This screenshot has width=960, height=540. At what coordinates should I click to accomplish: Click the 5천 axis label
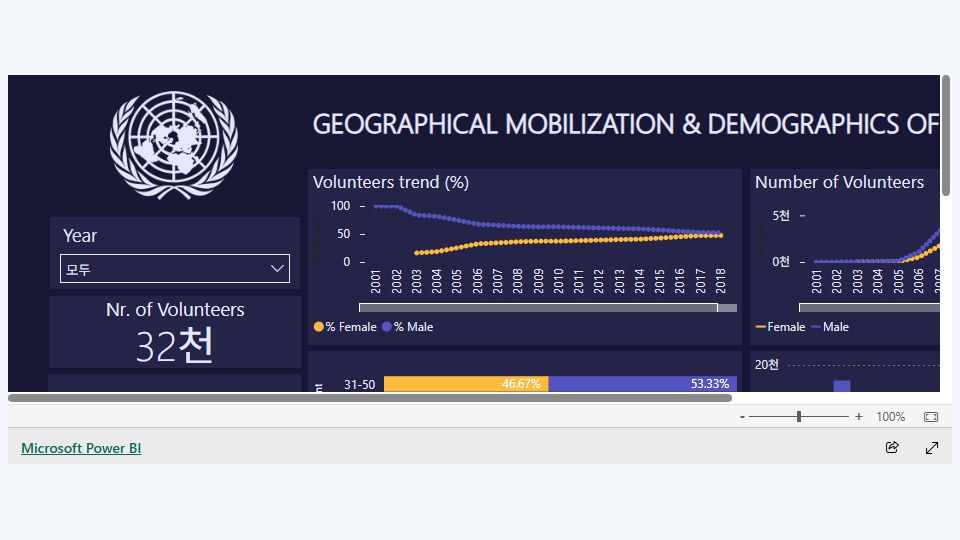pos(781,216)
